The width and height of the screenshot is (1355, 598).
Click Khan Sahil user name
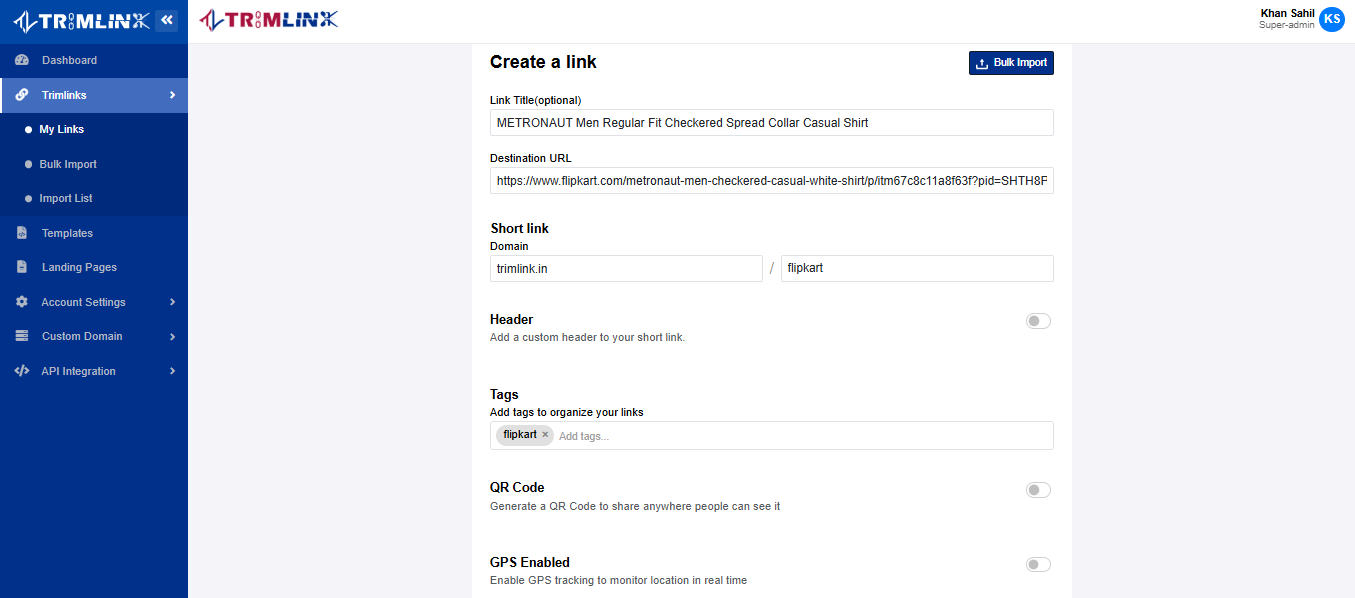coord(1288,12)
